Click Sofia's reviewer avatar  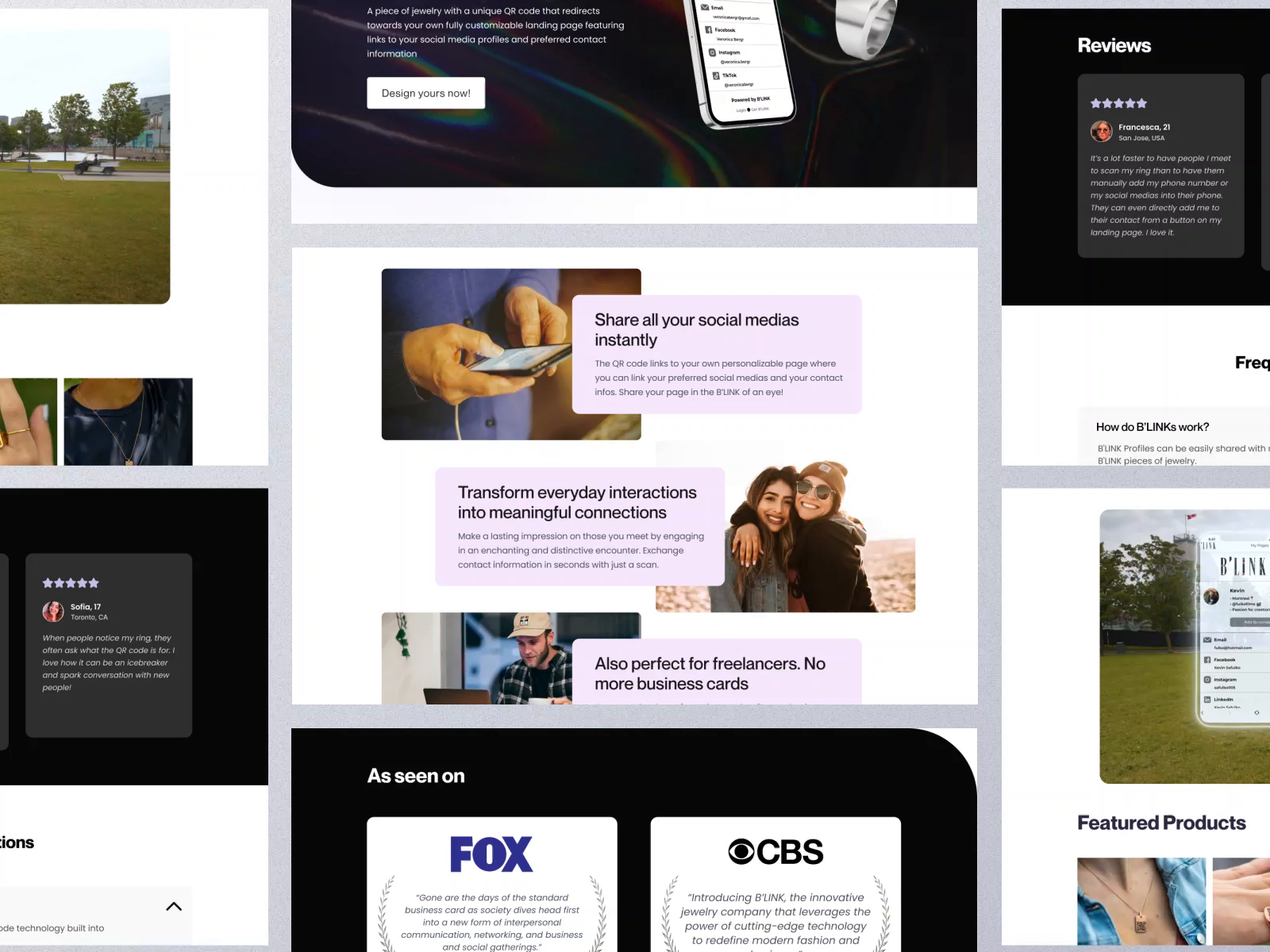(53, 612)
